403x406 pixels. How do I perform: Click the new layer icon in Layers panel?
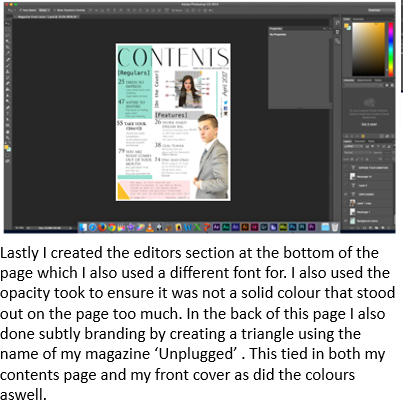383,228
